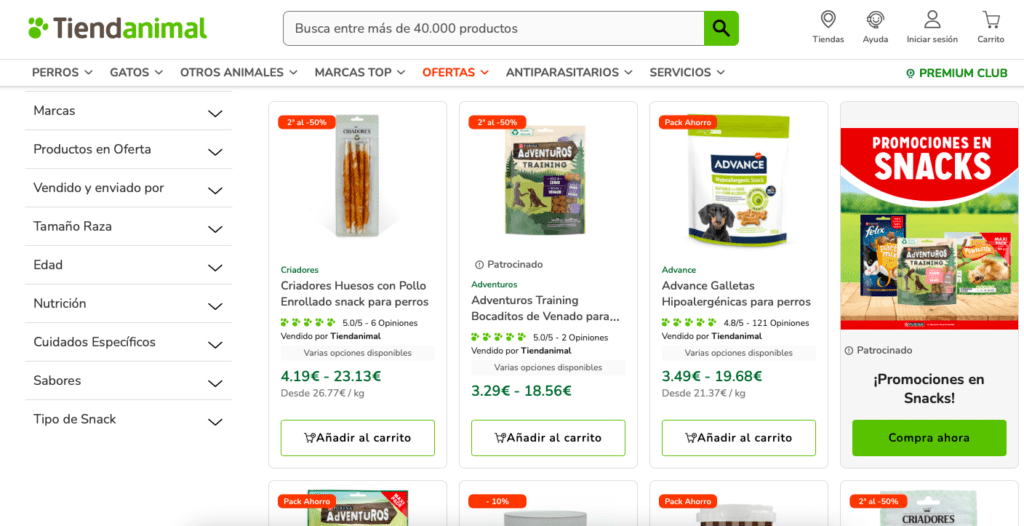Screen dimensions: 1024x526
Task: Open the PERROS navigation menu
Action: pyautogui.click(x=62, y=73)
